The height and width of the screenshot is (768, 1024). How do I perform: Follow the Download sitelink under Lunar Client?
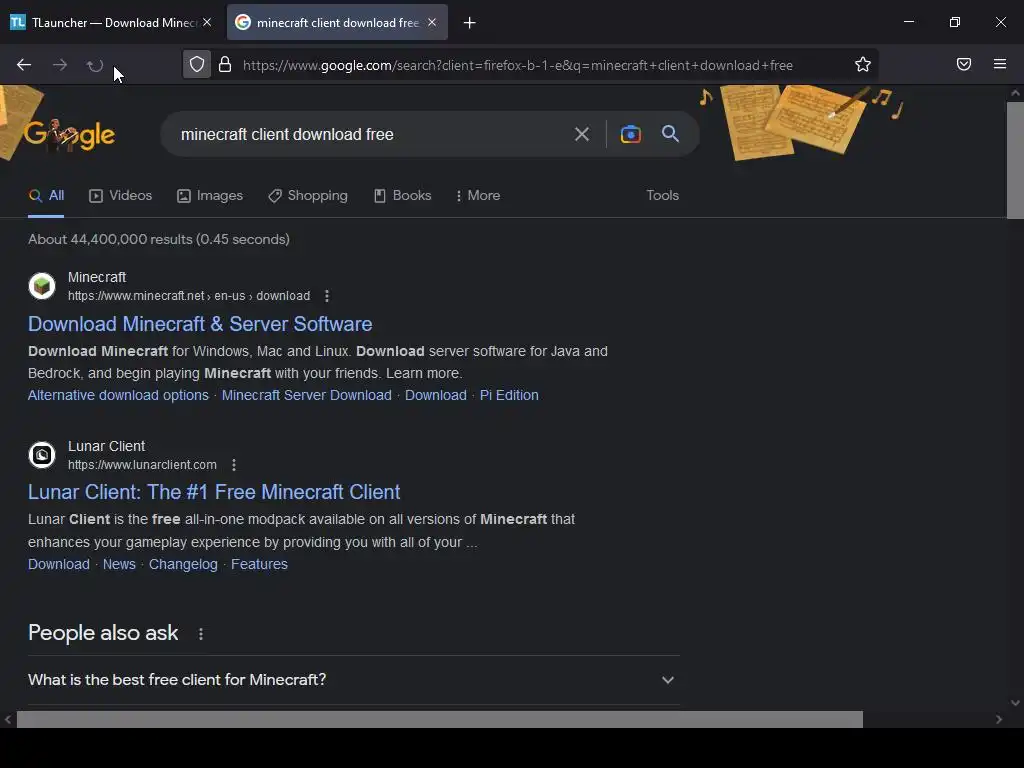(x=59, y=564)
